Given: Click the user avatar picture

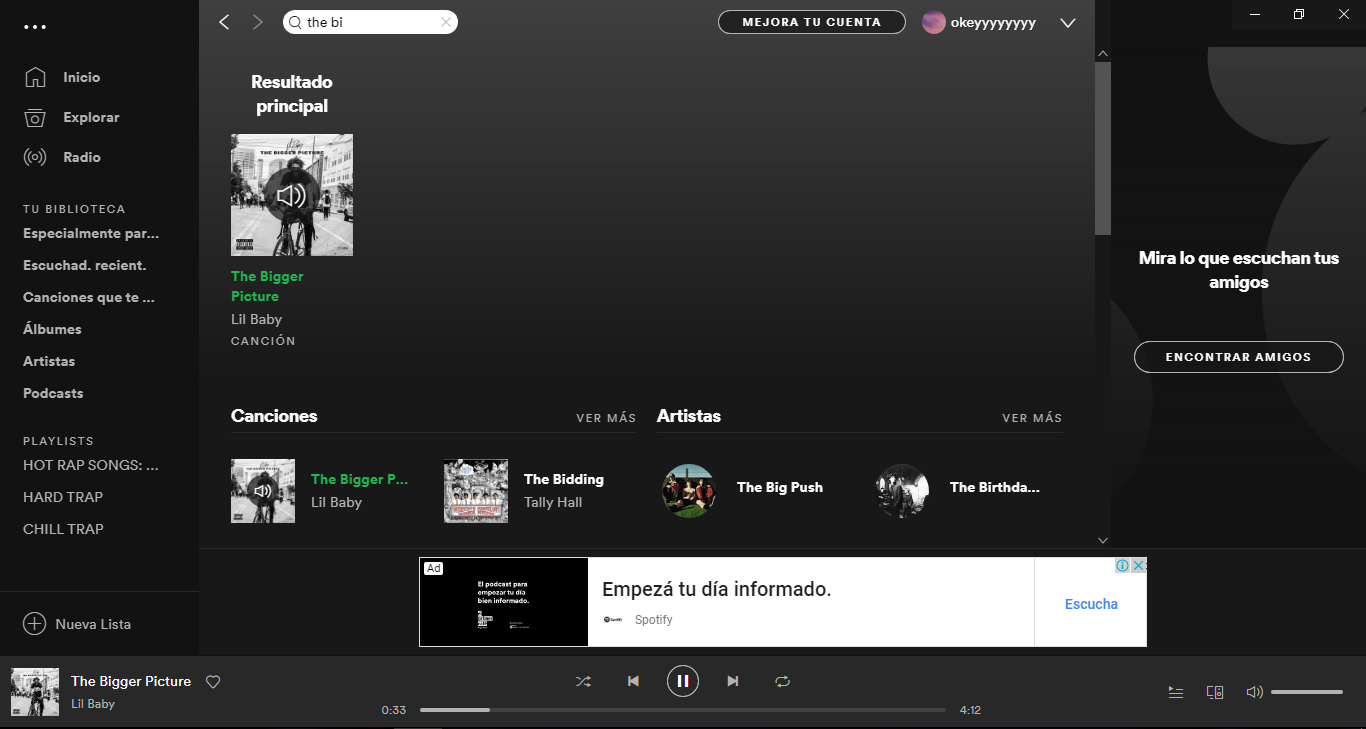Looking at the screenshot, I should 934,22.
